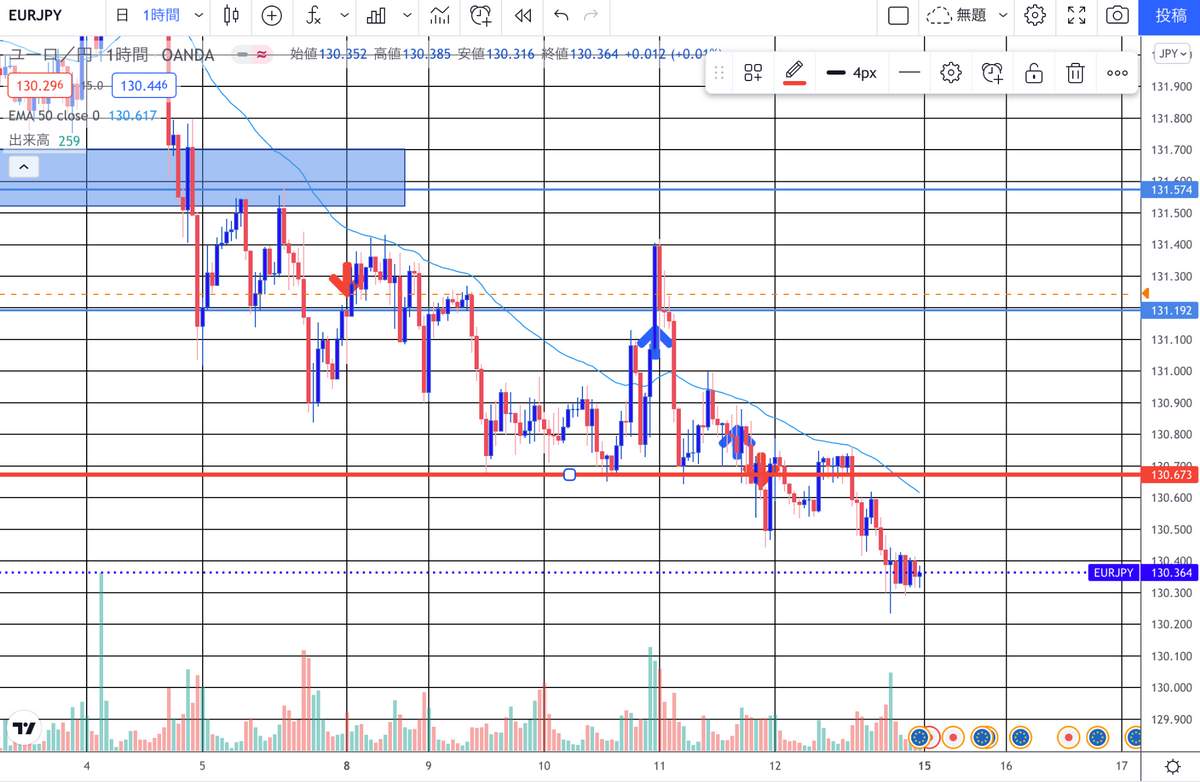Open the JPY currency dropdown on price axis
The image size is (1200, 782).
(x=1169, y=54)
